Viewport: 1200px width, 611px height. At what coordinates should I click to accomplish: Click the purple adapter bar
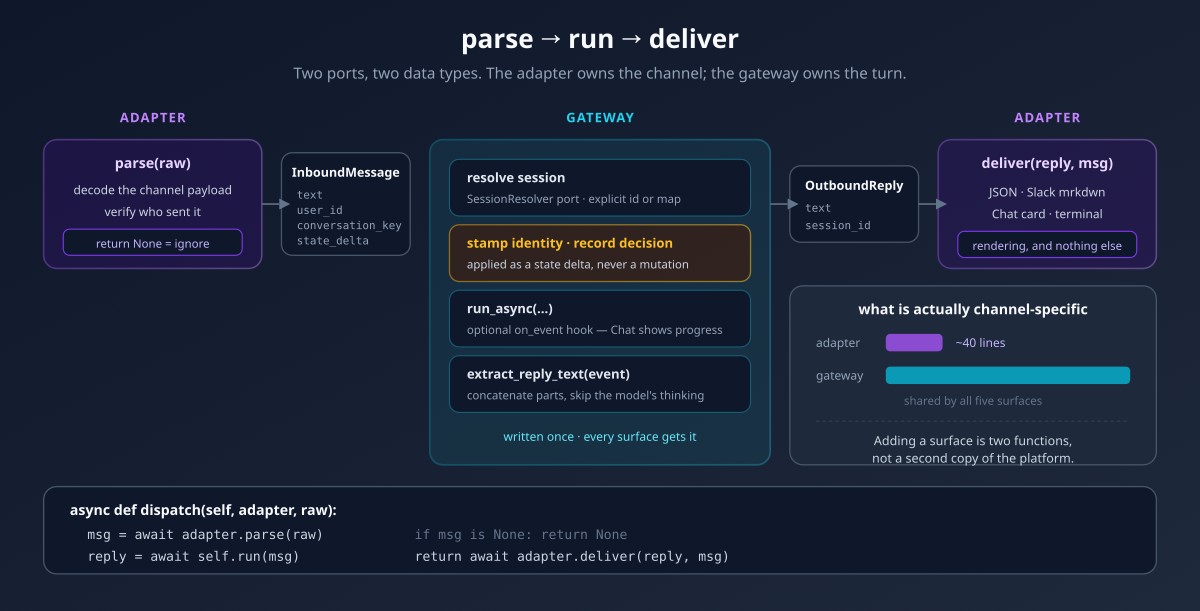point(914,343)
